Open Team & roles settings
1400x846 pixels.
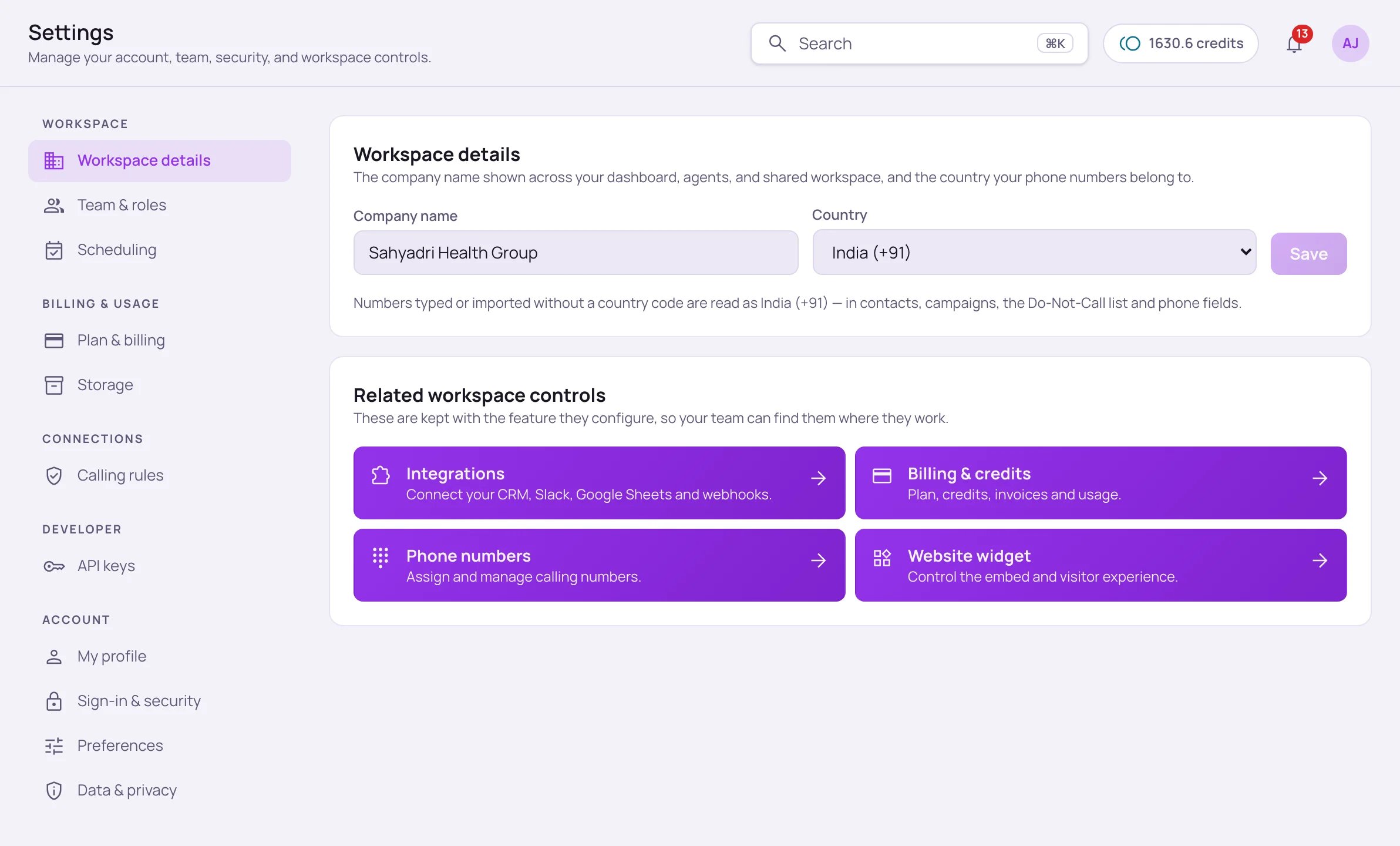(x=160, y=205)
